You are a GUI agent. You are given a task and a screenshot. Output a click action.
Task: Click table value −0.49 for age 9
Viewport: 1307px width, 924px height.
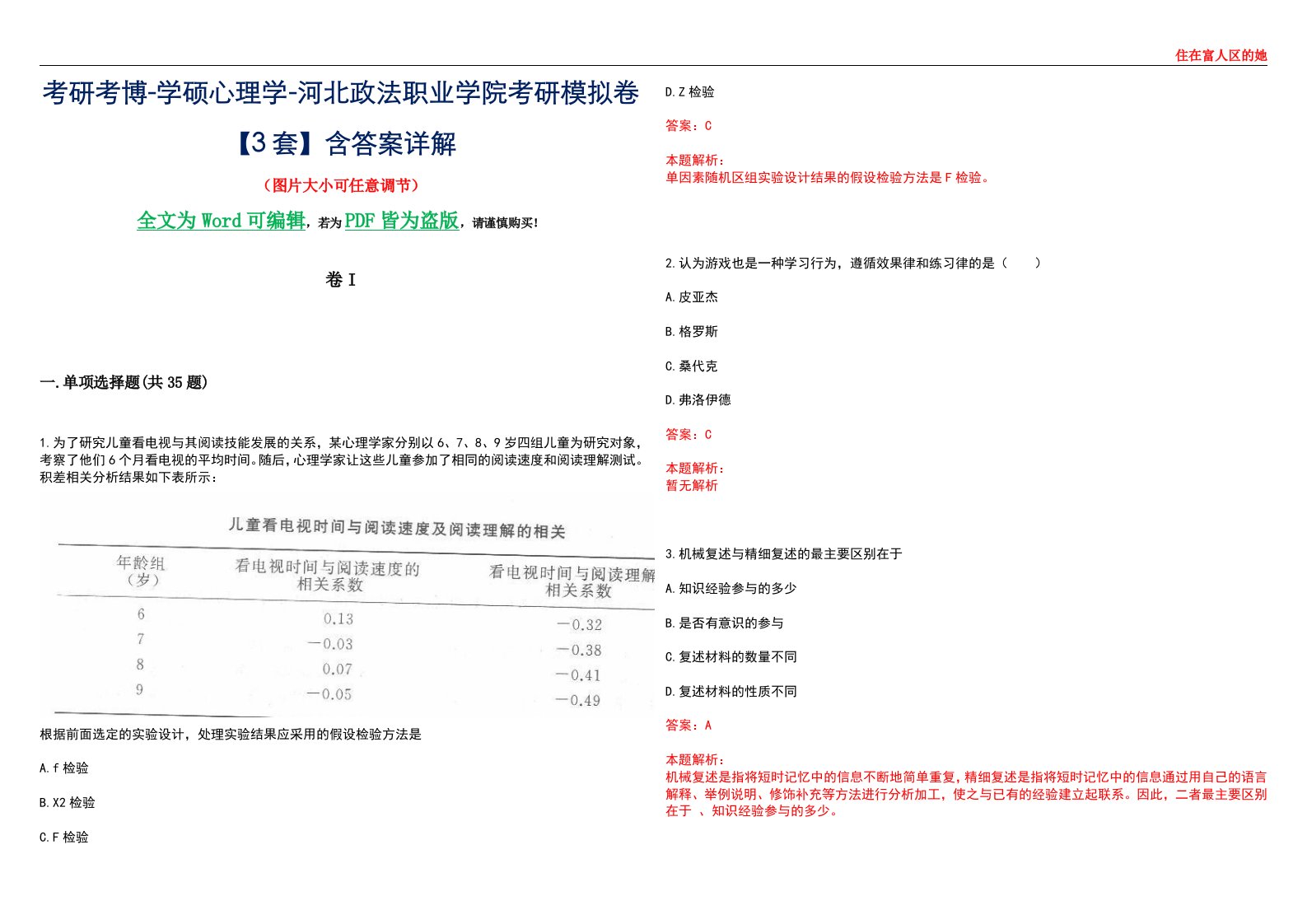click(578, 701)
